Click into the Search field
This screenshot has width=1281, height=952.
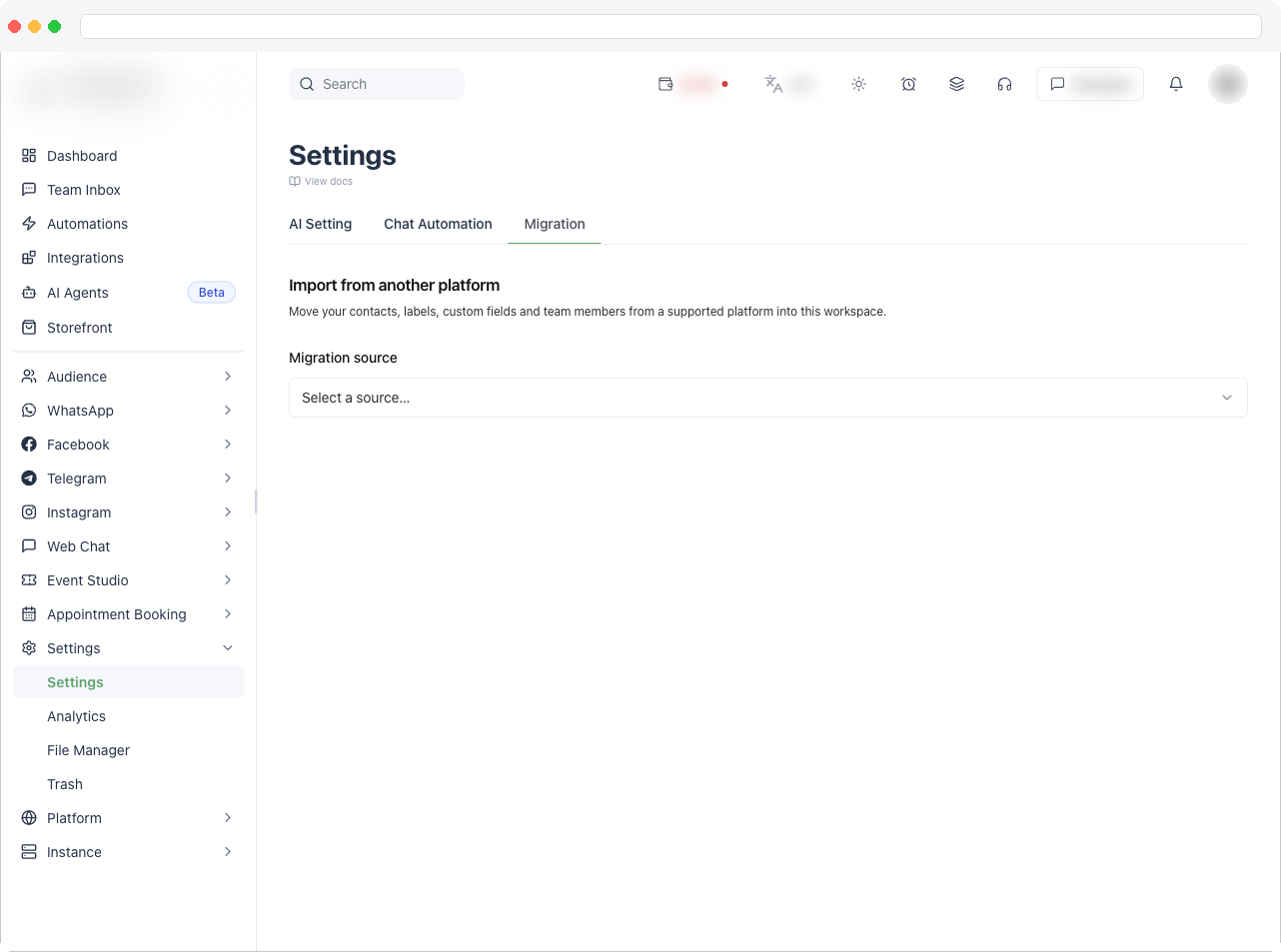(x=377, y=84)
